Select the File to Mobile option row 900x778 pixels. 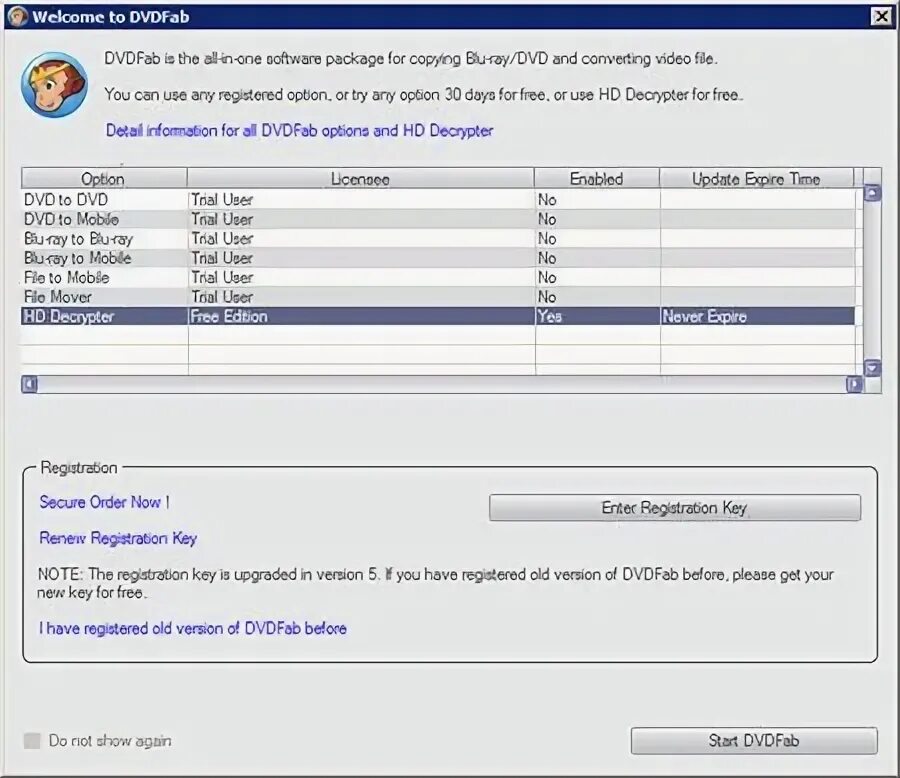click(438, 278)
